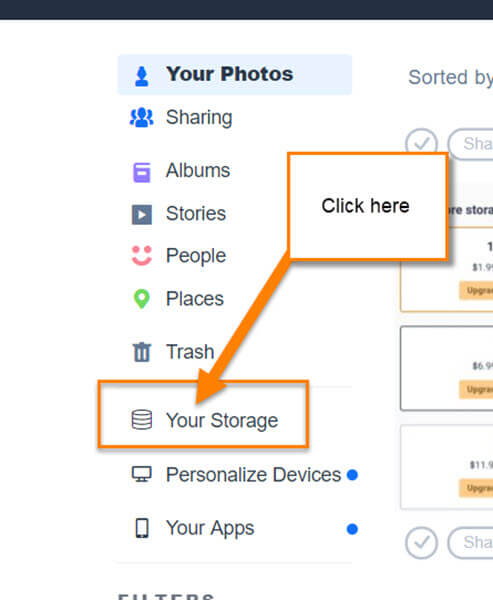Select the Stories play icon
This screenshot has width=493, height=600.
pos(142,214)
